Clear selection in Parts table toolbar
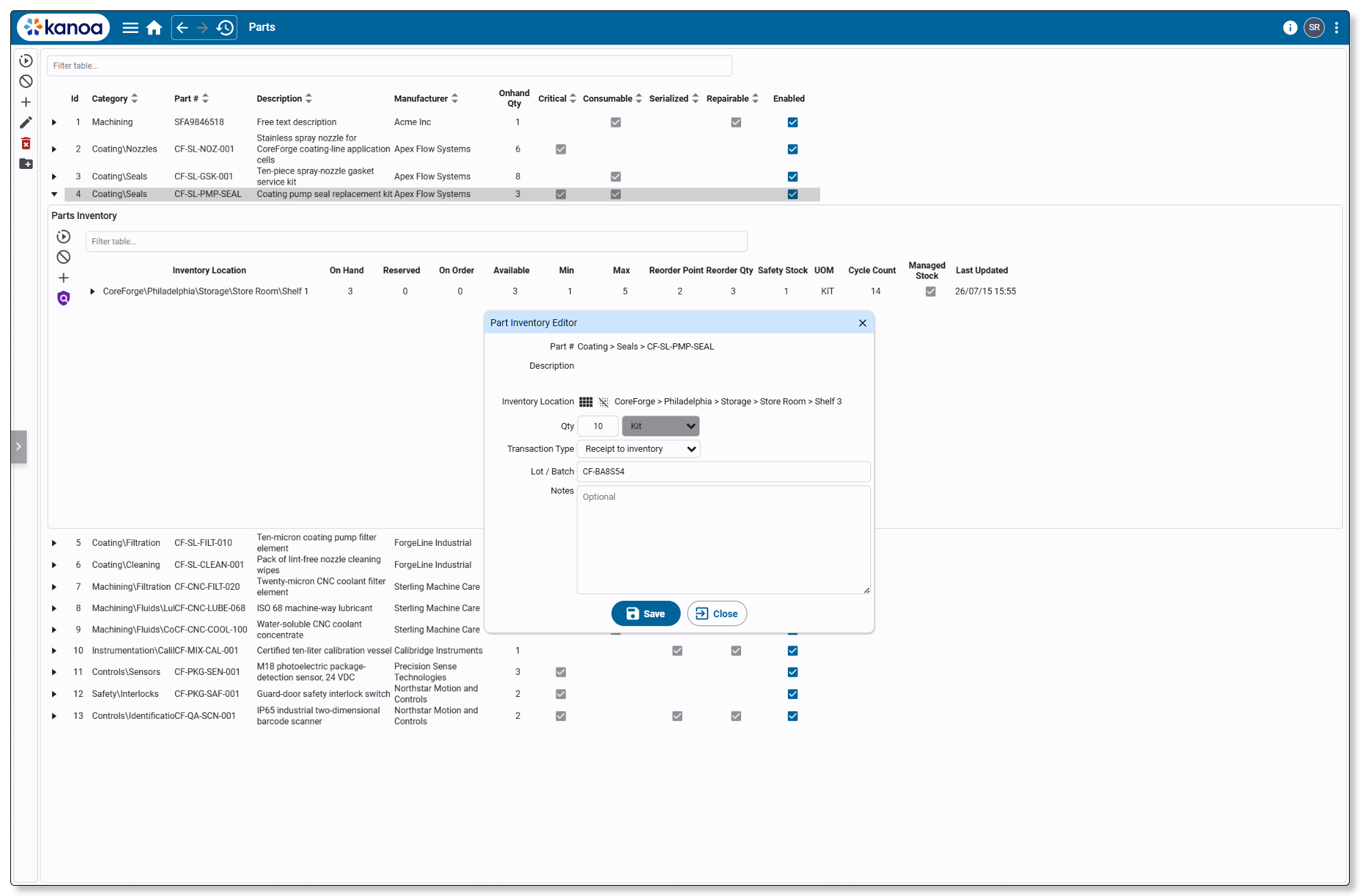This screenshot has height=896, width=1360. [26, 81]
